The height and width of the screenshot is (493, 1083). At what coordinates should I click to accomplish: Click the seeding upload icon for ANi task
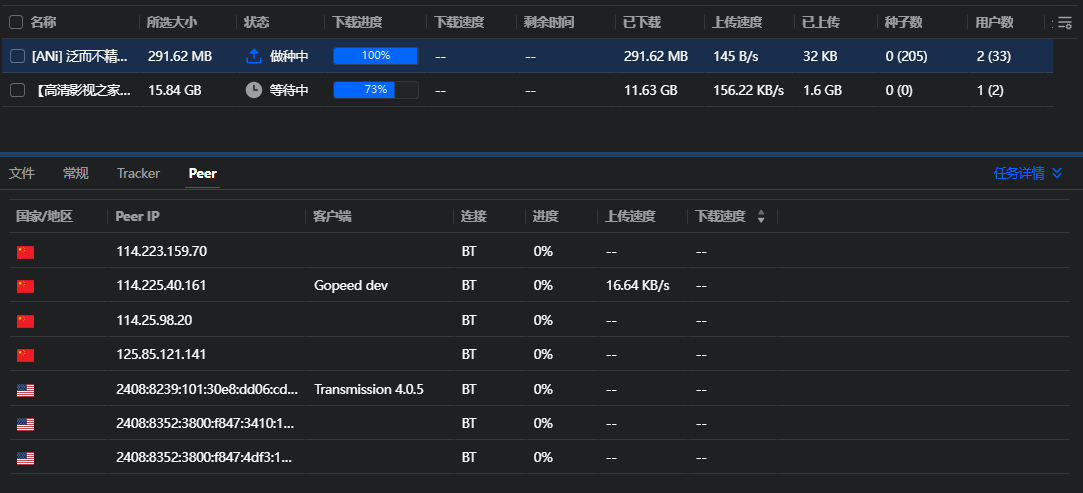click(x=254, y=57)
